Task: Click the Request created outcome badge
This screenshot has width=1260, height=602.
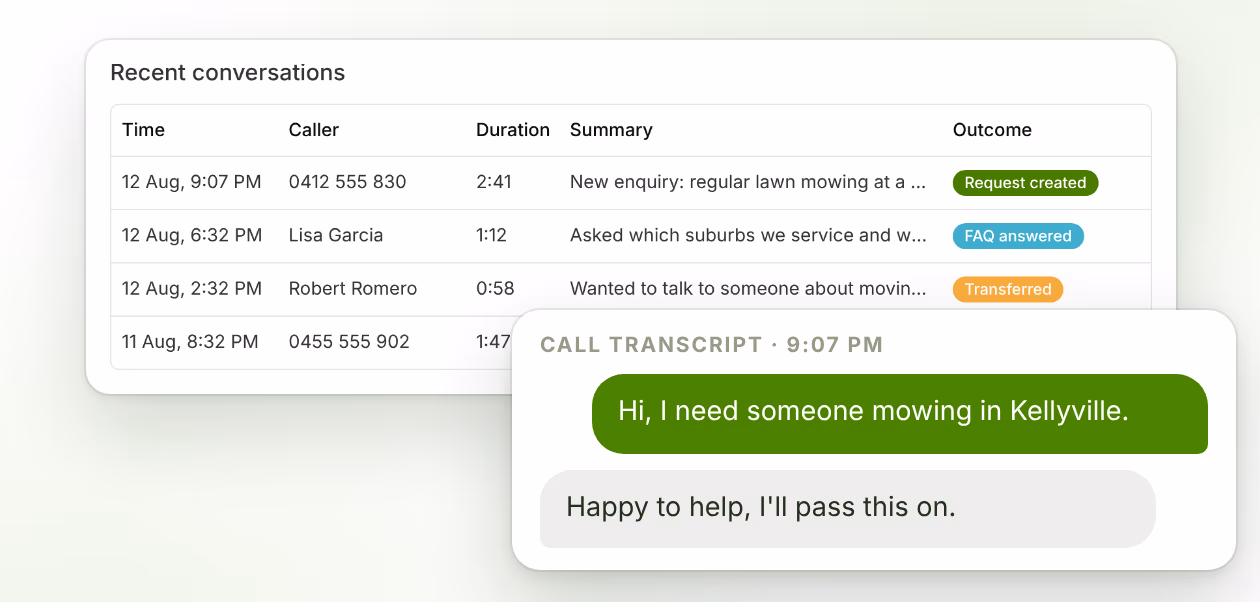Action: pyautogui.click(x=1025, y=183)
